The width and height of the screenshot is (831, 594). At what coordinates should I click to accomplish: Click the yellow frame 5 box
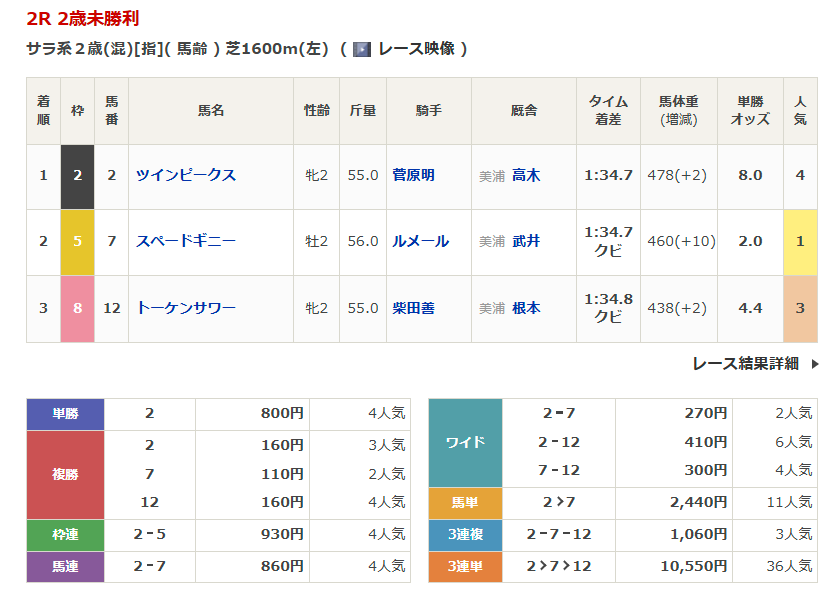point(78,242)
